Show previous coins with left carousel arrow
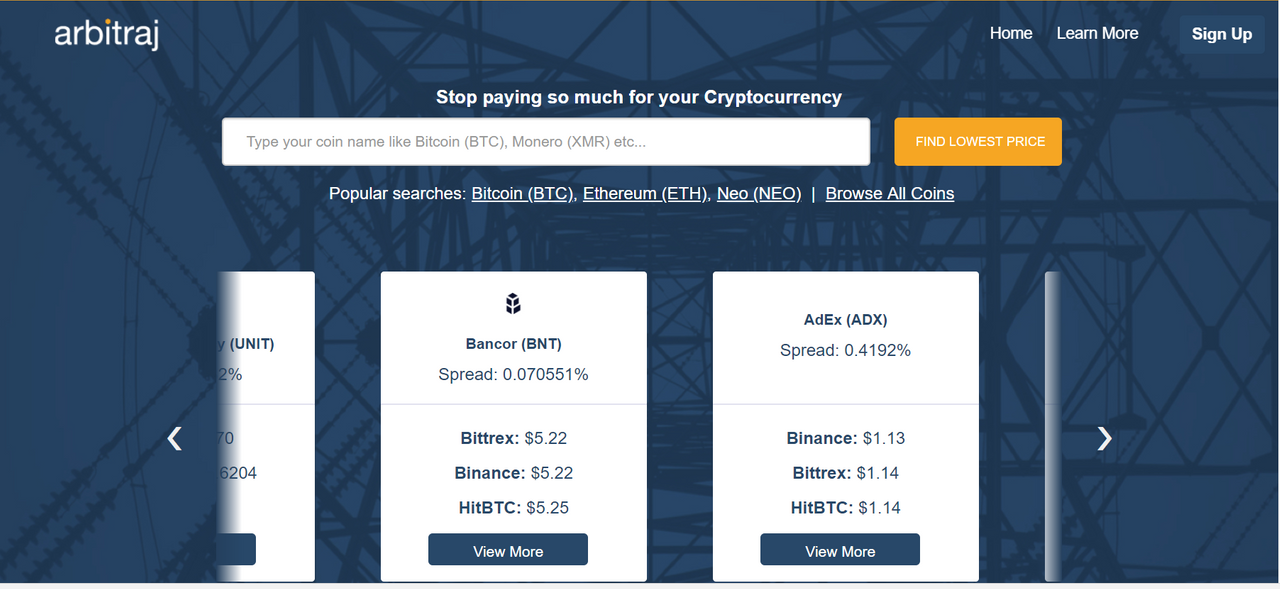Viewport: 1280px width, 589px height. pyautogui.click(x=175, y=438)
